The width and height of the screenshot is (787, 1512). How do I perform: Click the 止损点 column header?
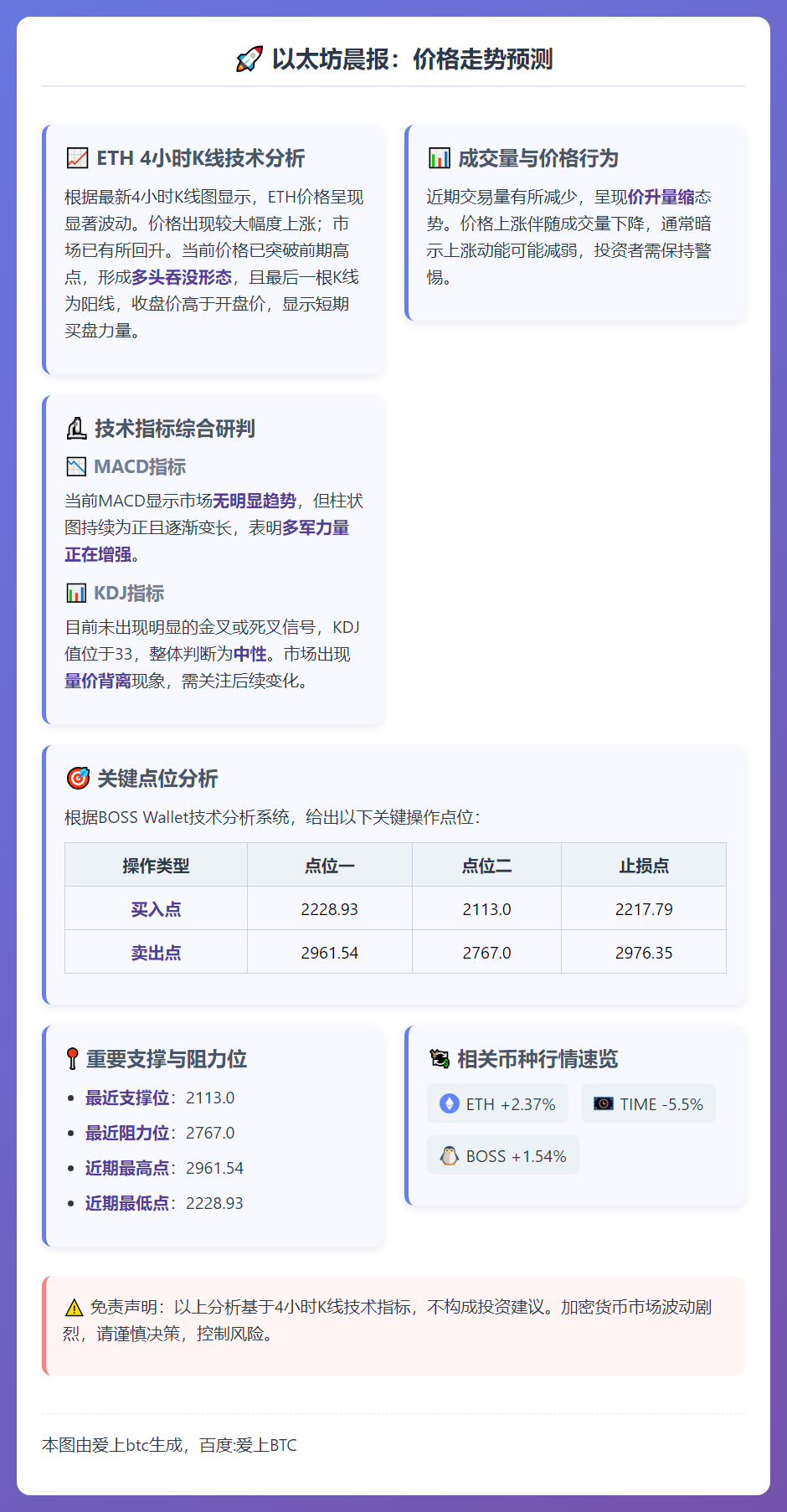[644, 865]
